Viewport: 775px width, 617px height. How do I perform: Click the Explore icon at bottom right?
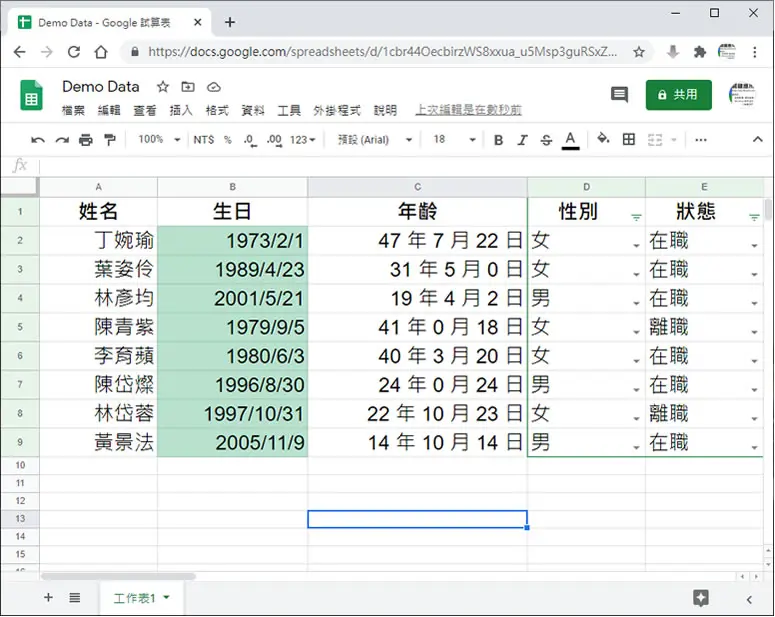click(x=700, y=598)
